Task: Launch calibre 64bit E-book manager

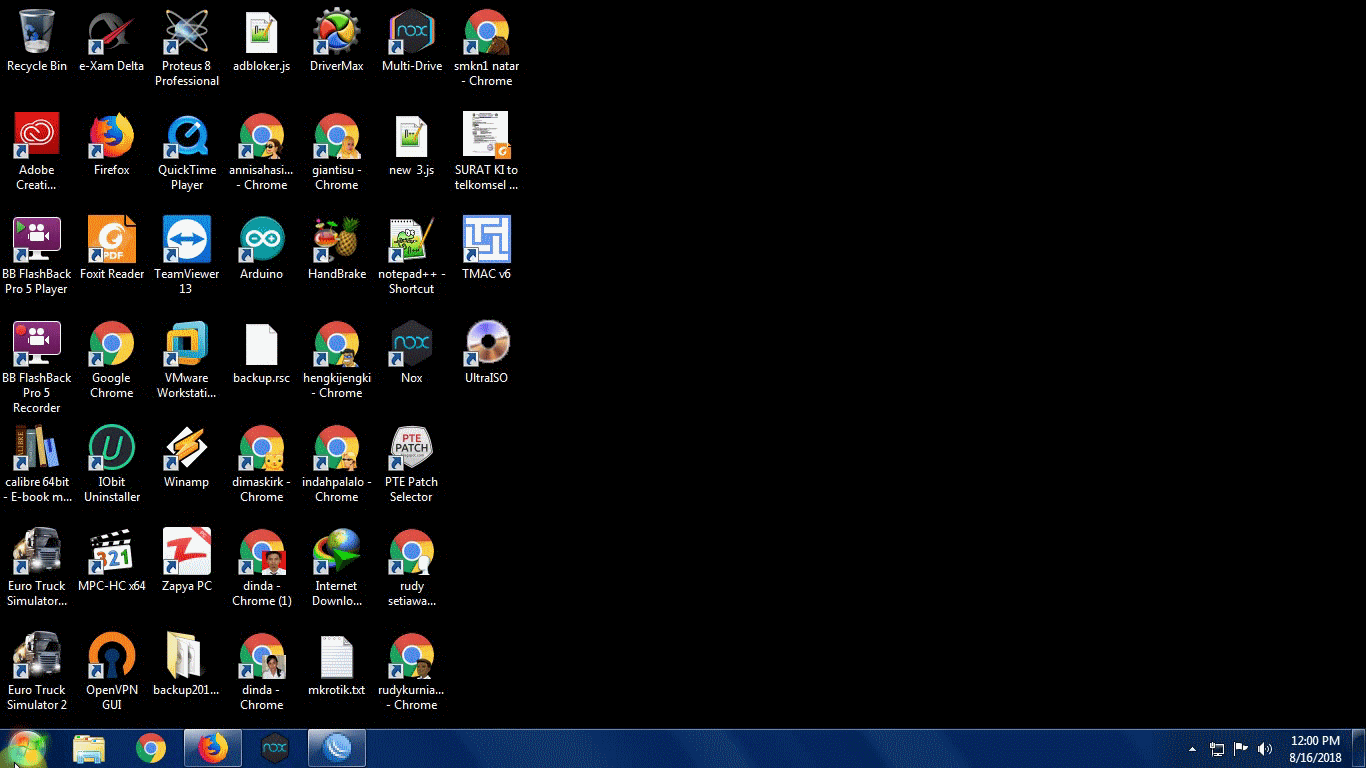Action: point(37,464)
